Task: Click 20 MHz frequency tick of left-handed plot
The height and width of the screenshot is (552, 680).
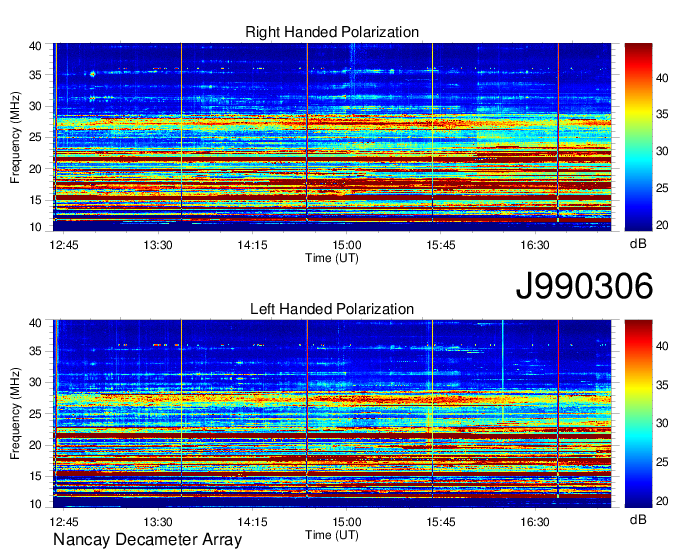Action: coord(35,445)
